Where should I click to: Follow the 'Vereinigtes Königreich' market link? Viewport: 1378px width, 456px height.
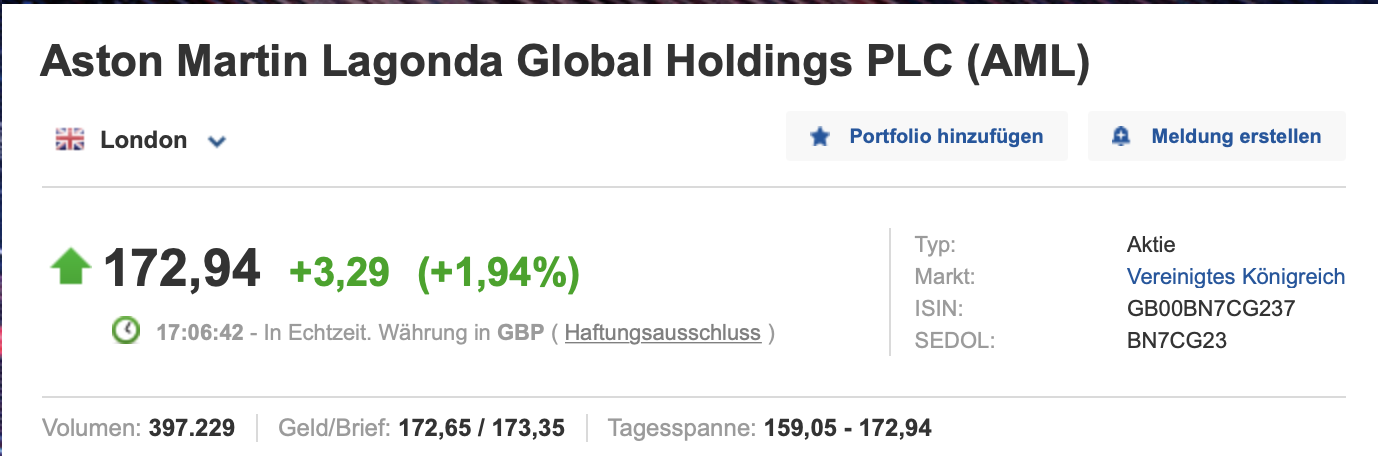click(x=1235, y=277)
